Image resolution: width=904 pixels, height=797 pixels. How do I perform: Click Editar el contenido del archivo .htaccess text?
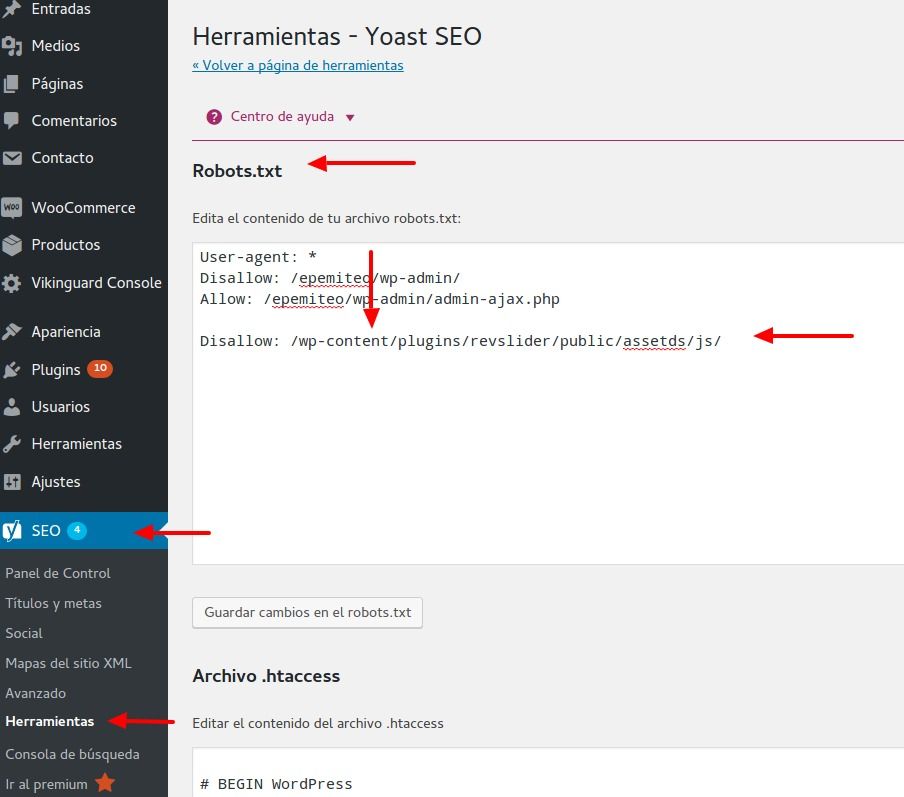click(x=318, y=723)
